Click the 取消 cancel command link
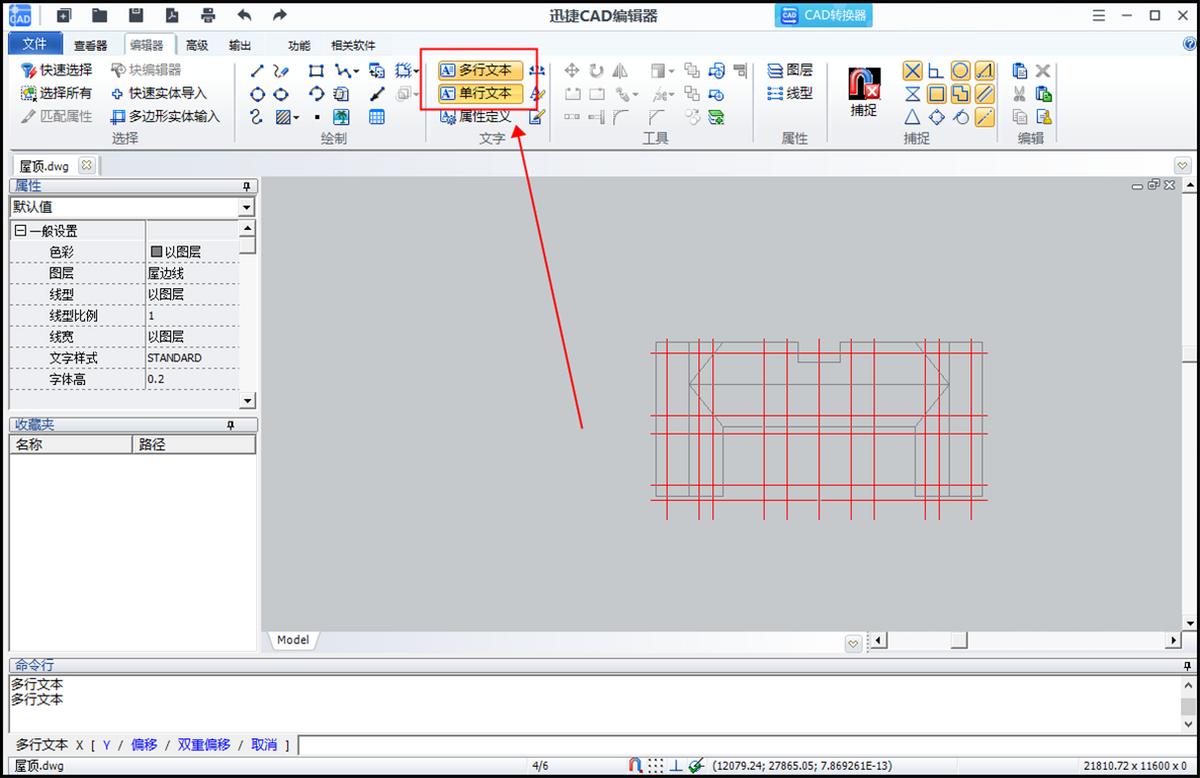1200x778 pixels. 264,745
